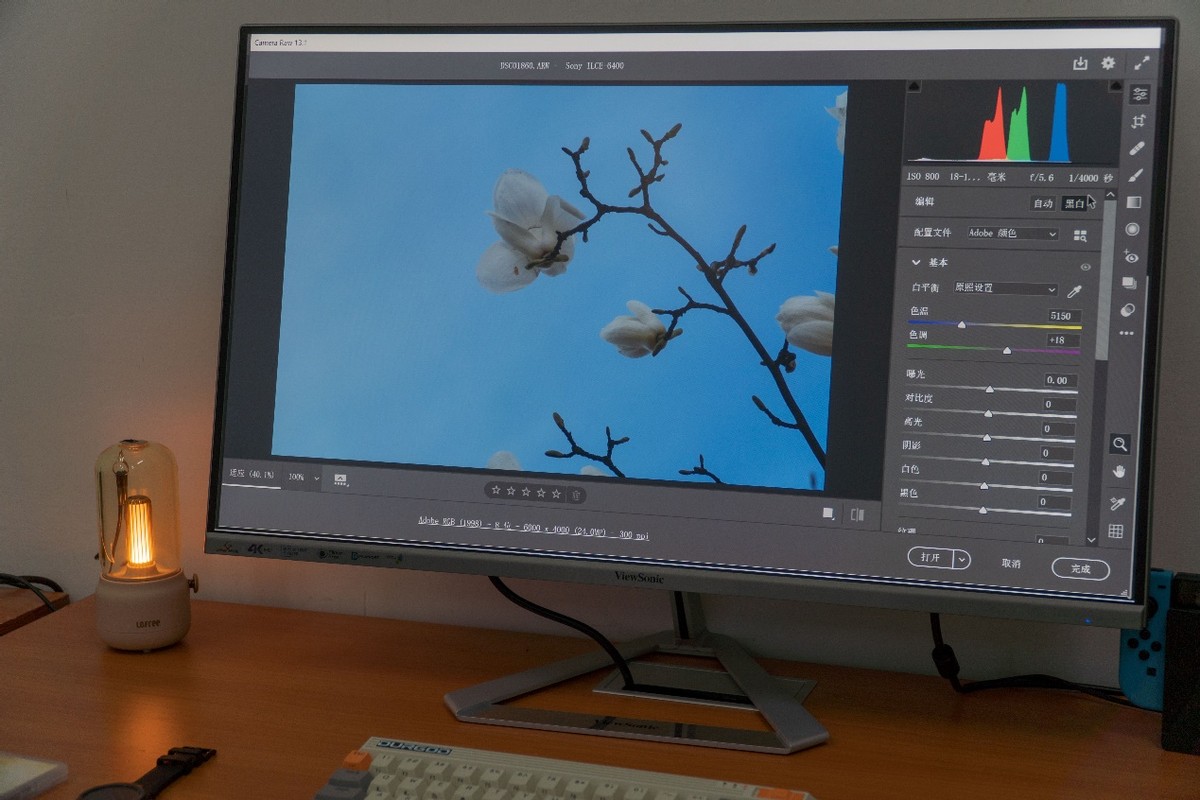Pick the white balance eyedropper tool
Image resolution: width=1200 pixels, height=800 pixels.
tap(1075, 291)
